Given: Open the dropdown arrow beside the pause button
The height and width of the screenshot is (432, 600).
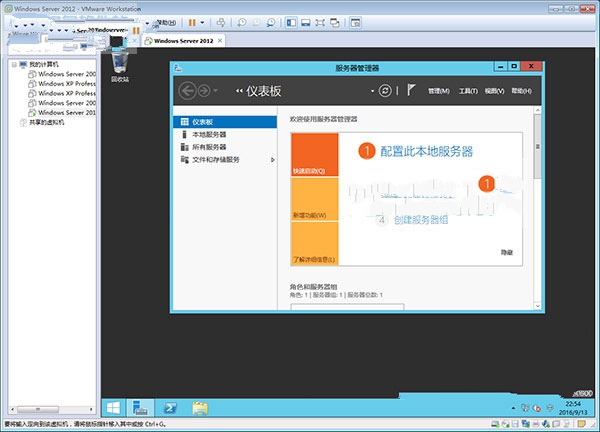Looking at the screenshot, I should (202, 23).
